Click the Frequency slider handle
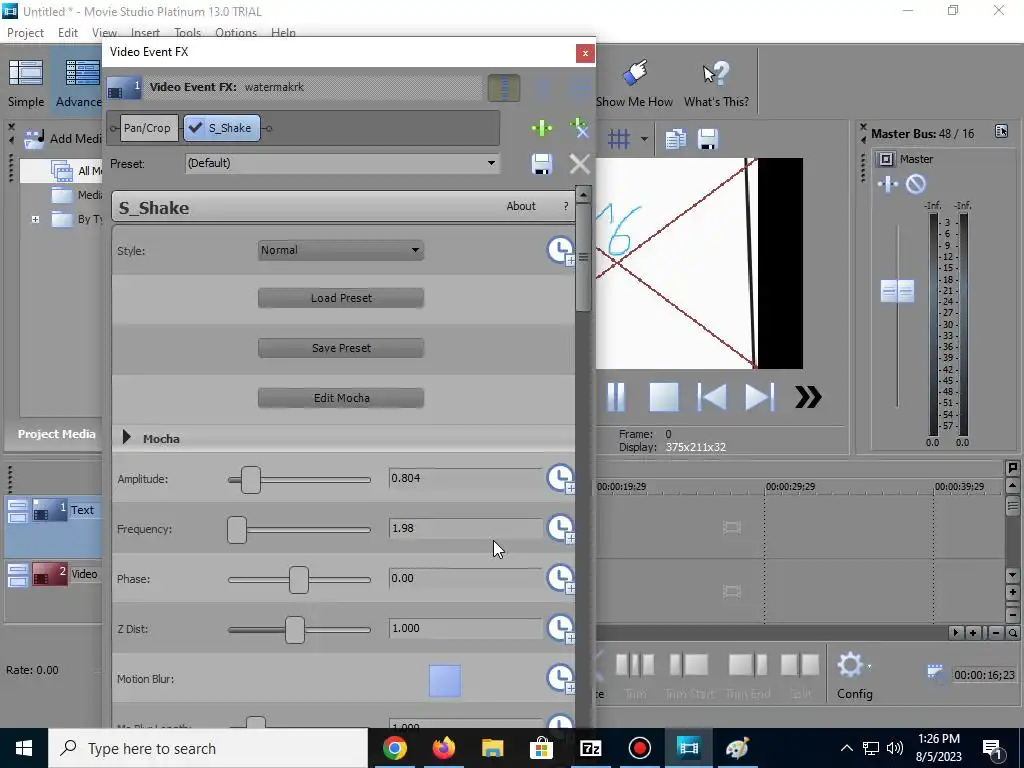This screenshot has width=1024, height=768. (x=237, y=530)
